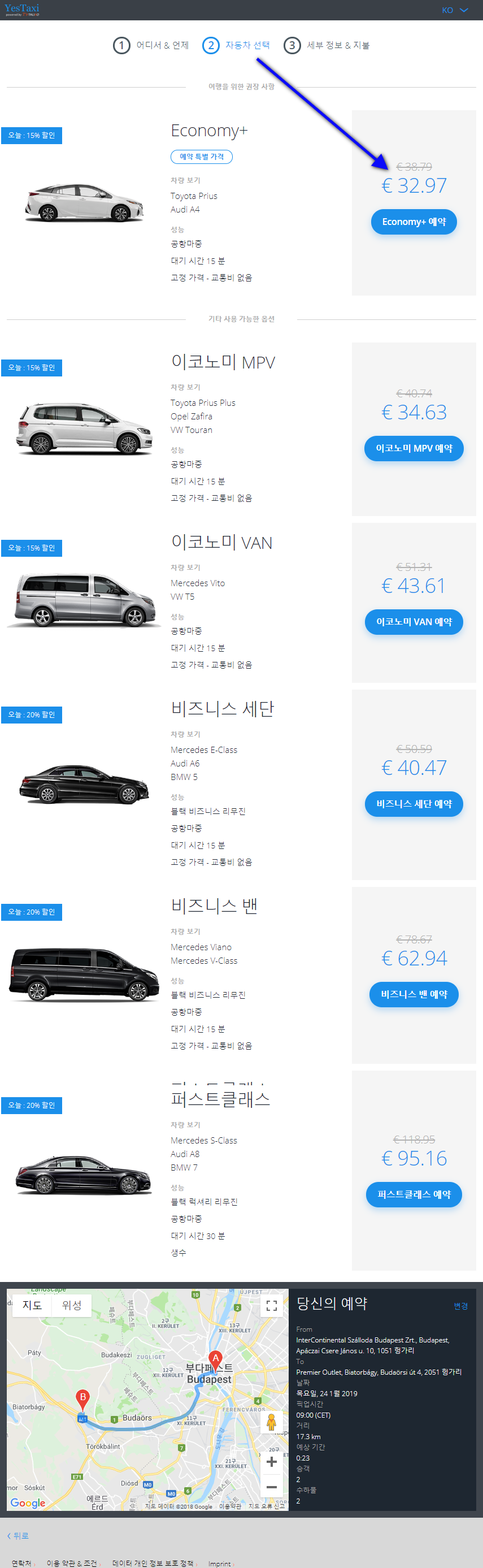
Task: Switch the map to 위성 view
Action: (x=72, y=1306)
